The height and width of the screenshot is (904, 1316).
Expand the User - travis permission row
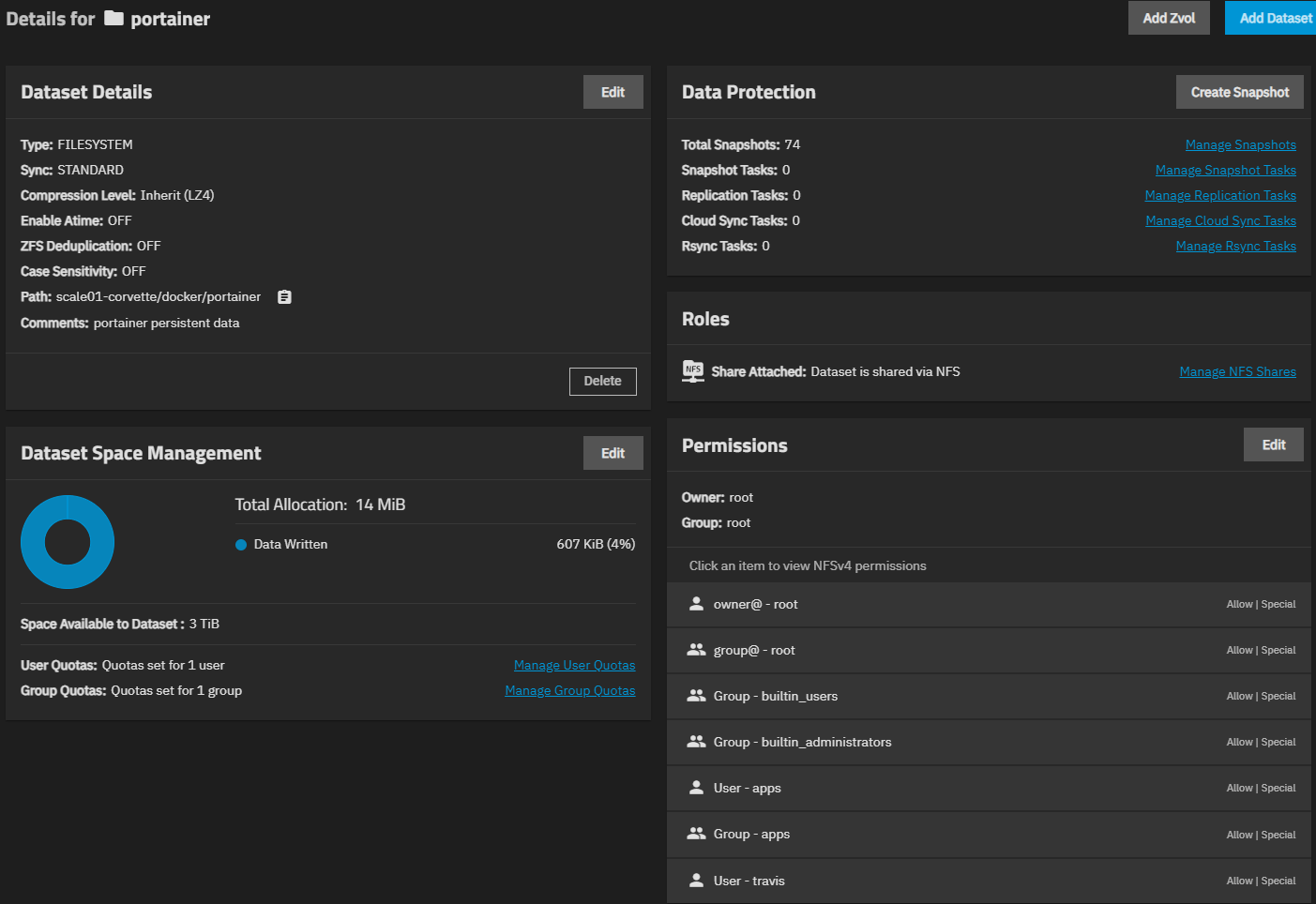tap(989, 881)
